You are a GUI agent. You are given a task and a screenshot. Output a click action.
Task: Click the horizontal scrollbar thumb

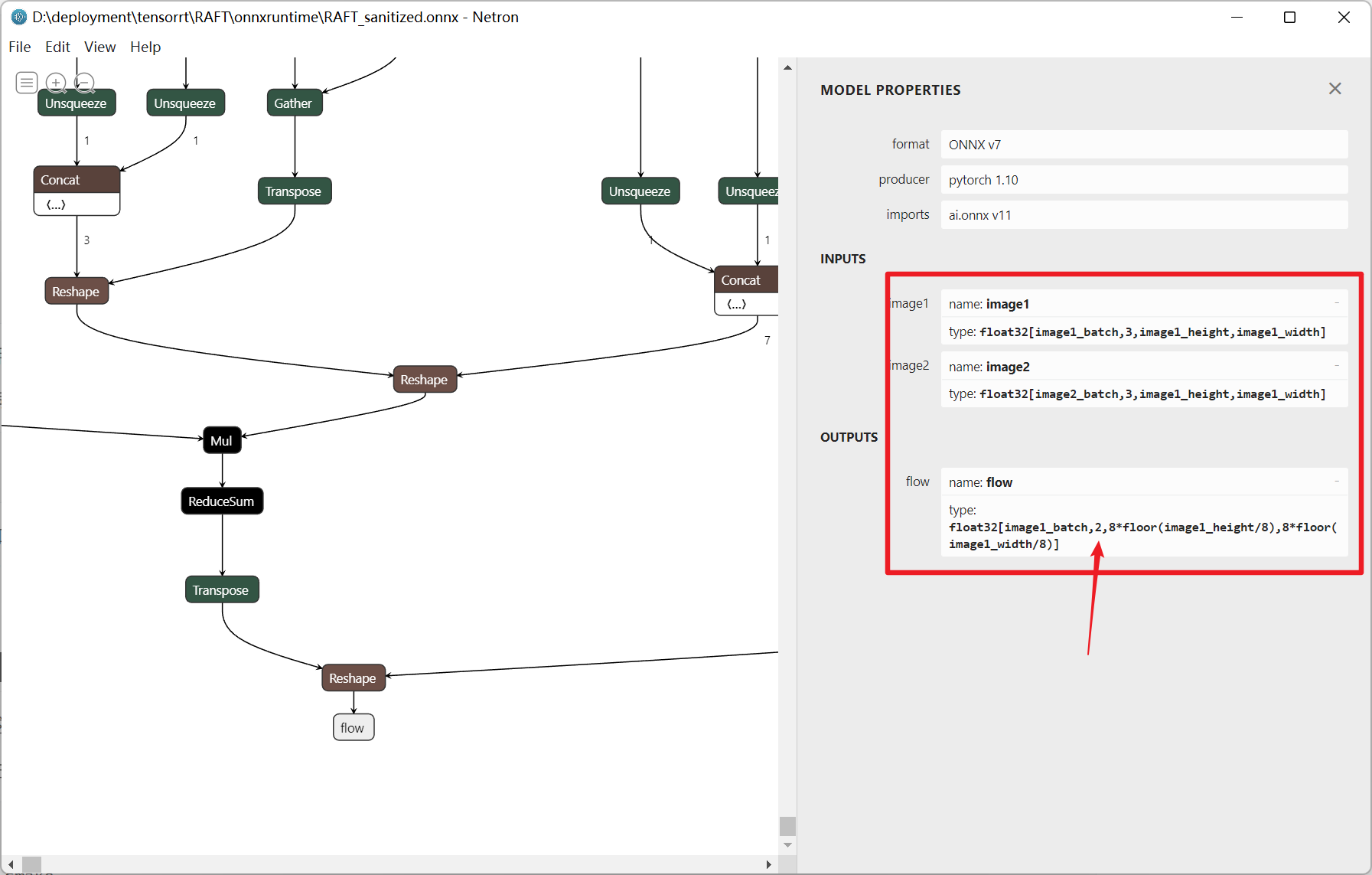click(31, 864)
